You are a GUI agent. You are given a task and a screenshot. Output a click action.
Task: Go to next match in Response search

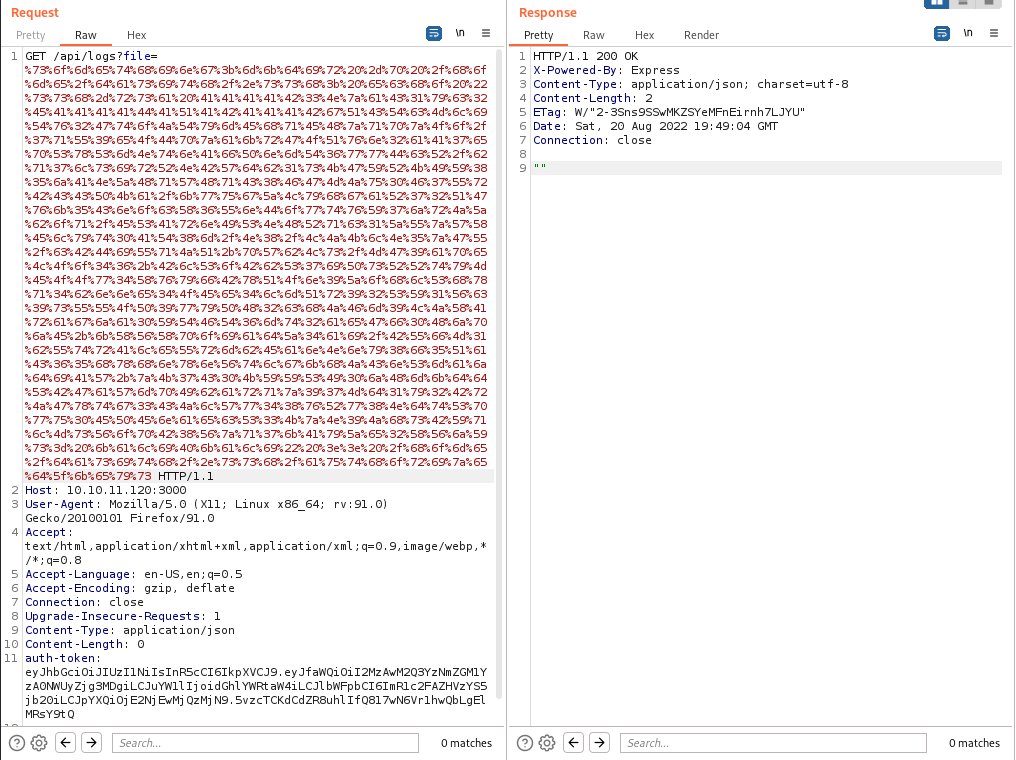coord(599,743)
